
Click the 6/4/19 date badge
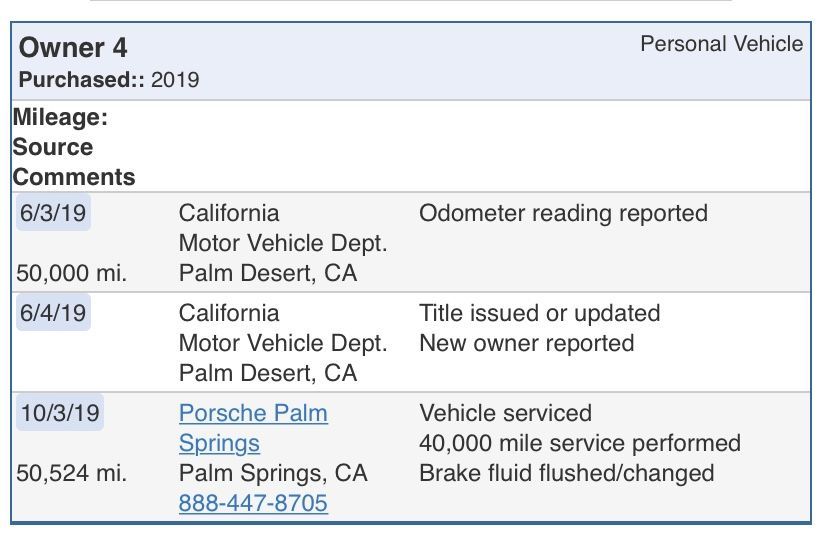pos(53,313)
